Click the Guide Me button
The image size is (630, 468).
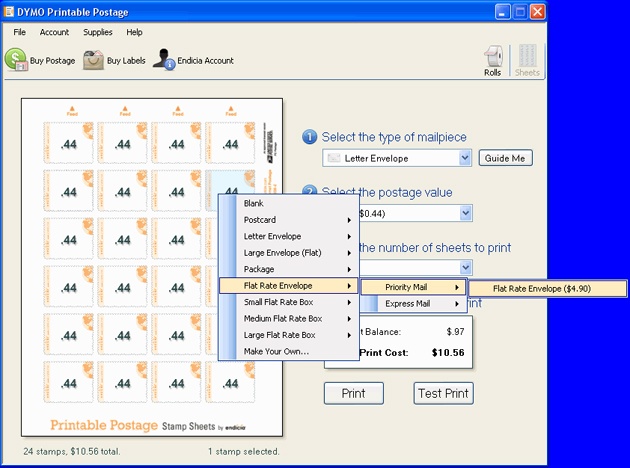[505, 158]
